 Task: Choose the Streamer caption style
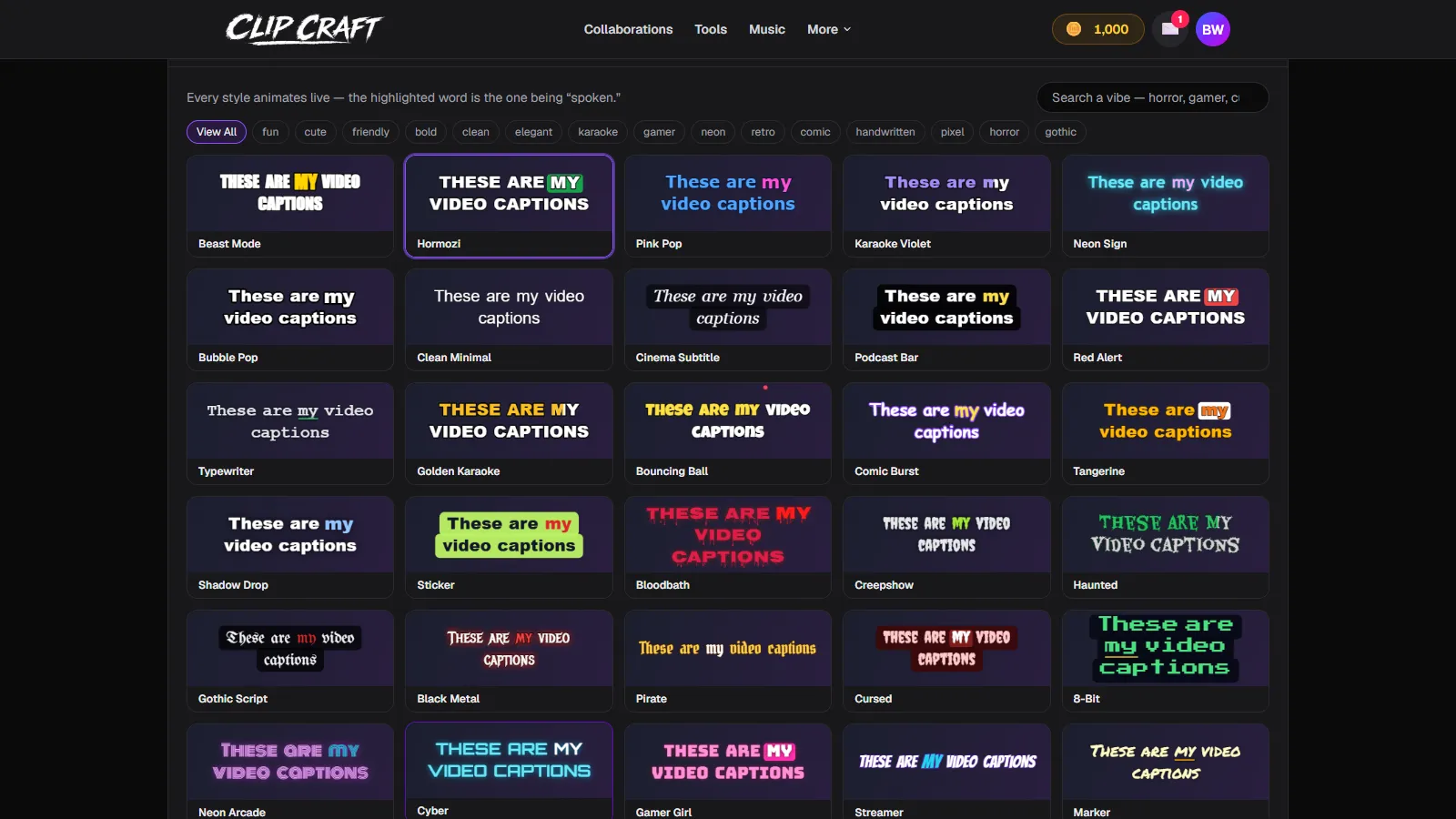tap(946, 772)
